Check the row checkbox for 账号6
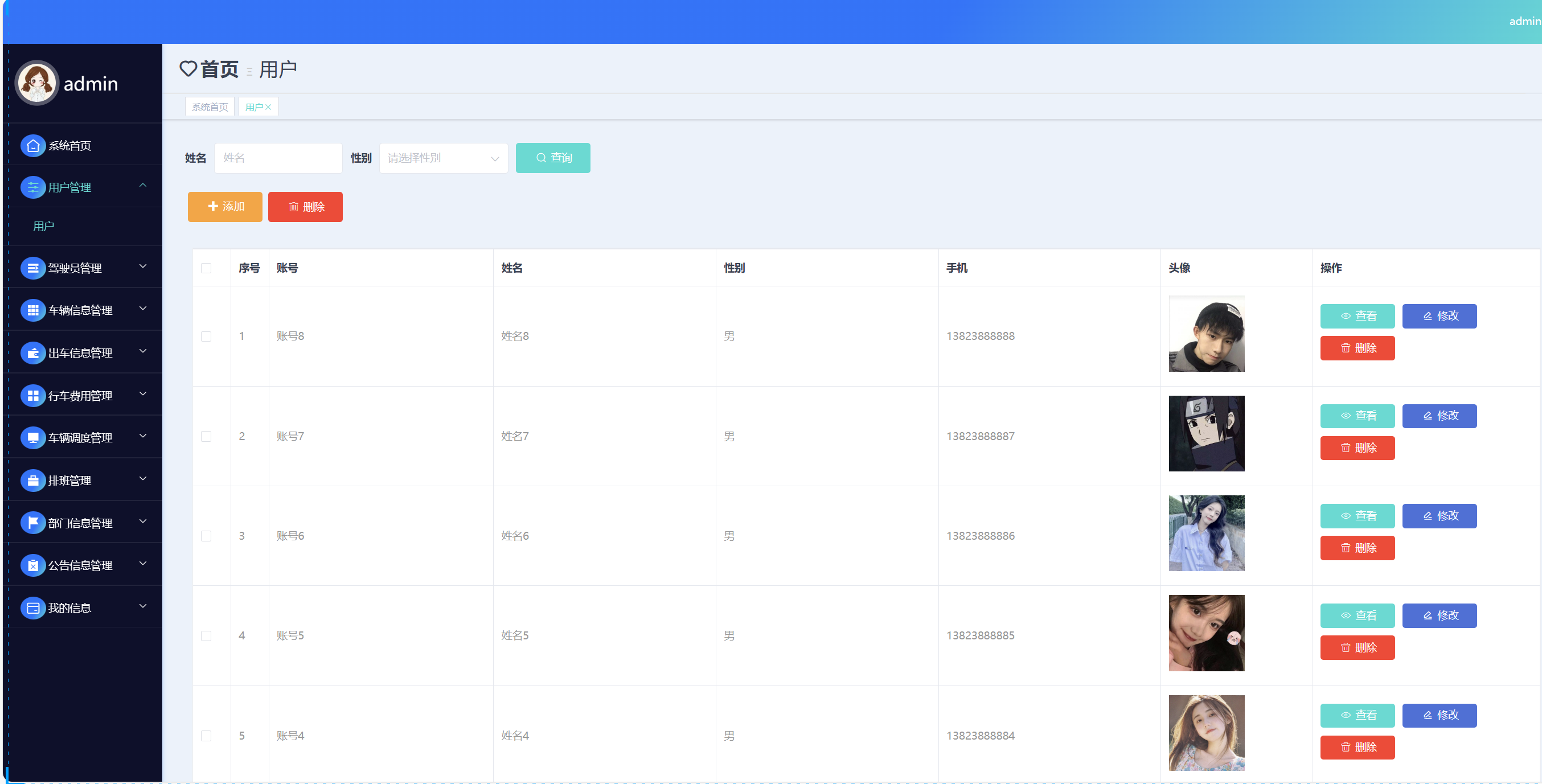 coord(206,536)
